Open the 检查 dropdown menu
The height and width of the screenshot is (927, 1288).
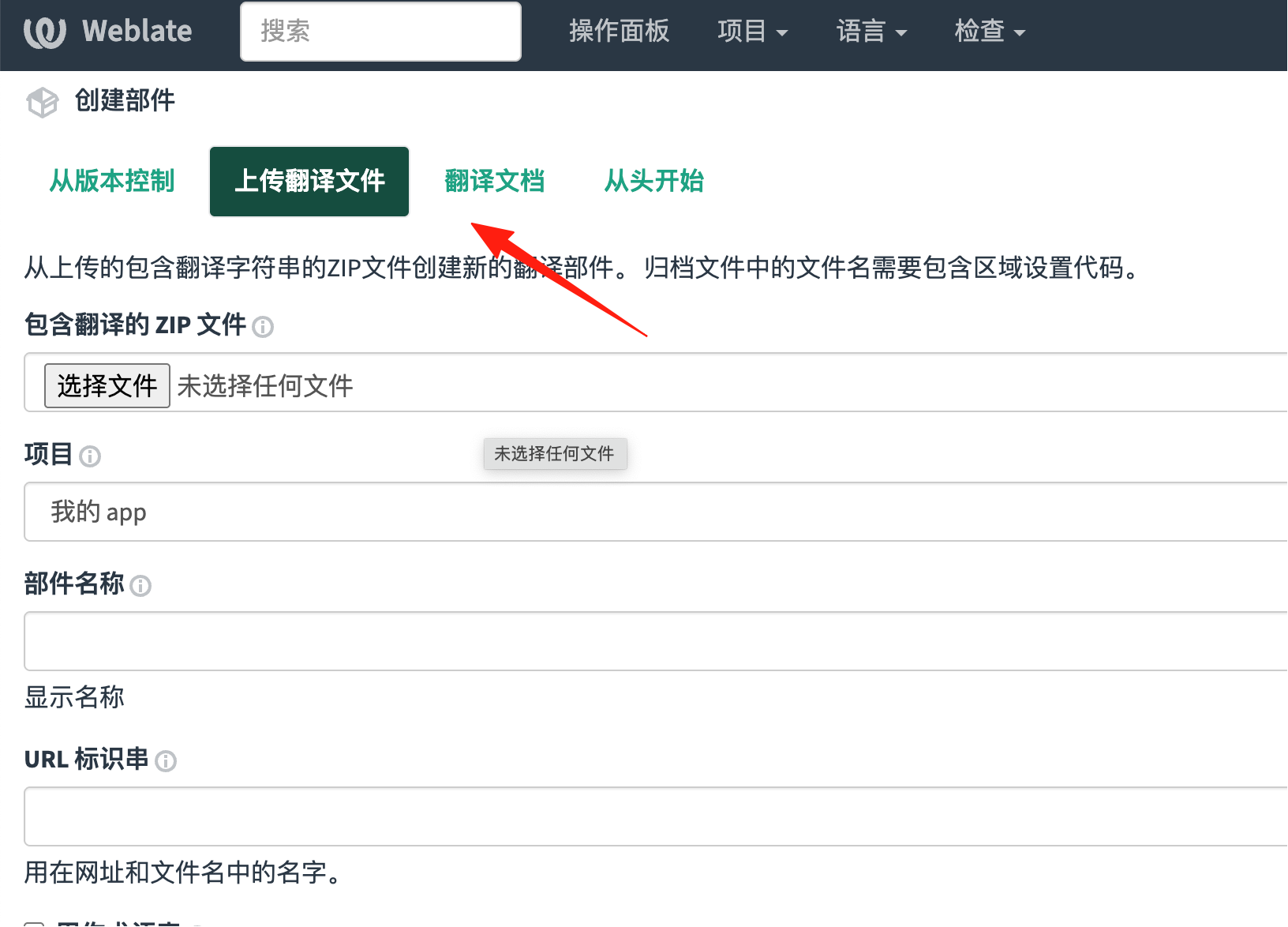(990, 32)
